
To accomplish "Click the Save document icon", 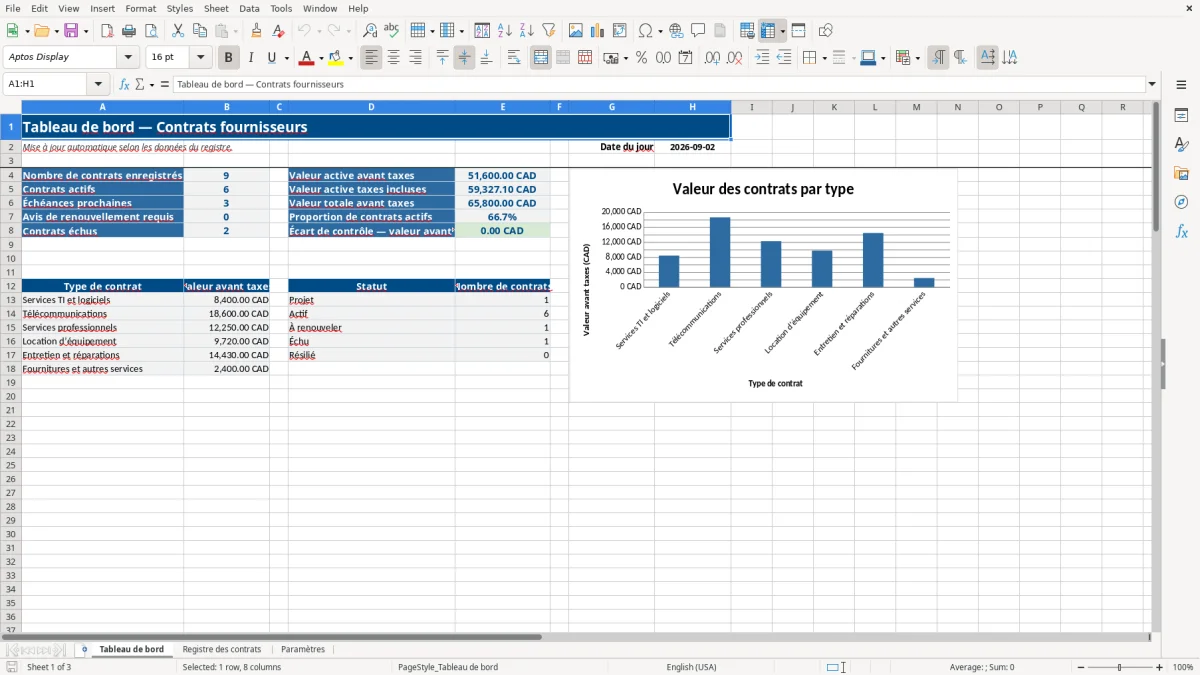I will [71, 31].
